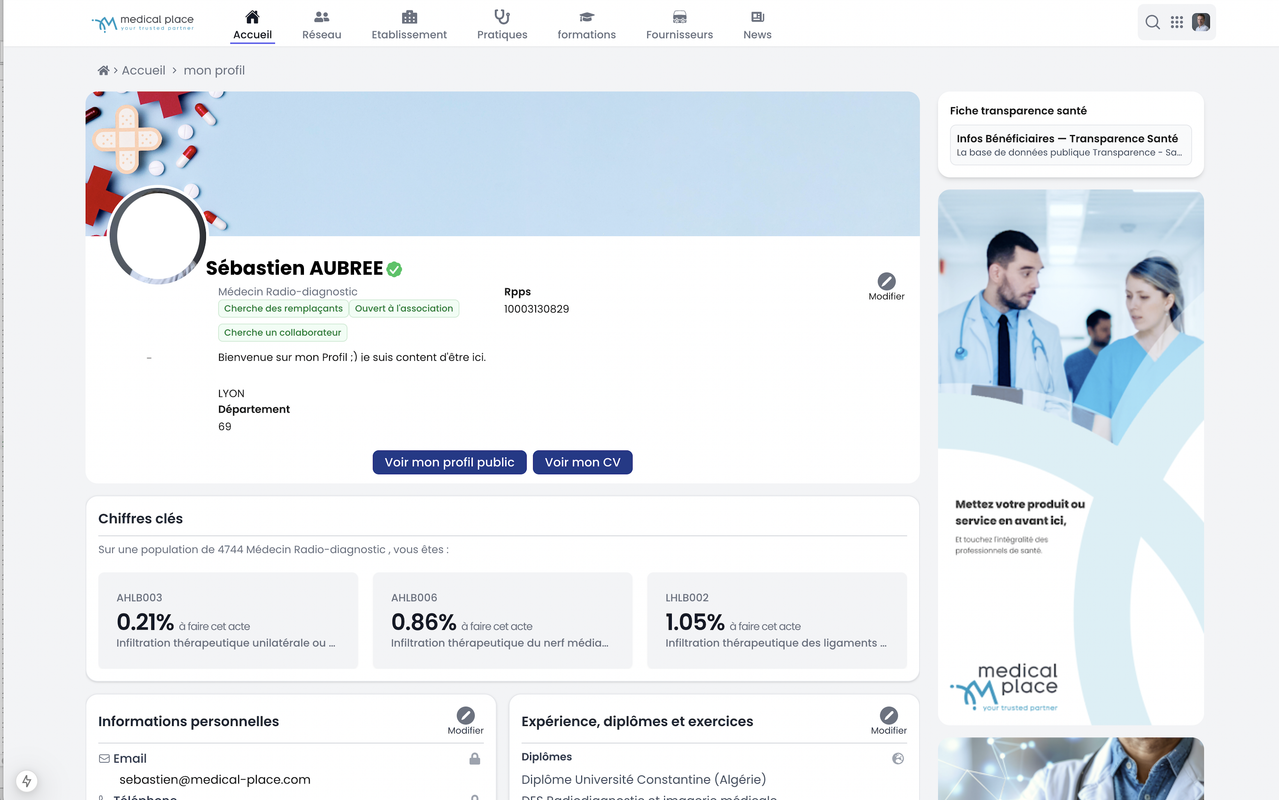The width and height of the screenshot is (1279, 800).
Task: Click the search magnifier icon
Action: (x=1153, y=22)
